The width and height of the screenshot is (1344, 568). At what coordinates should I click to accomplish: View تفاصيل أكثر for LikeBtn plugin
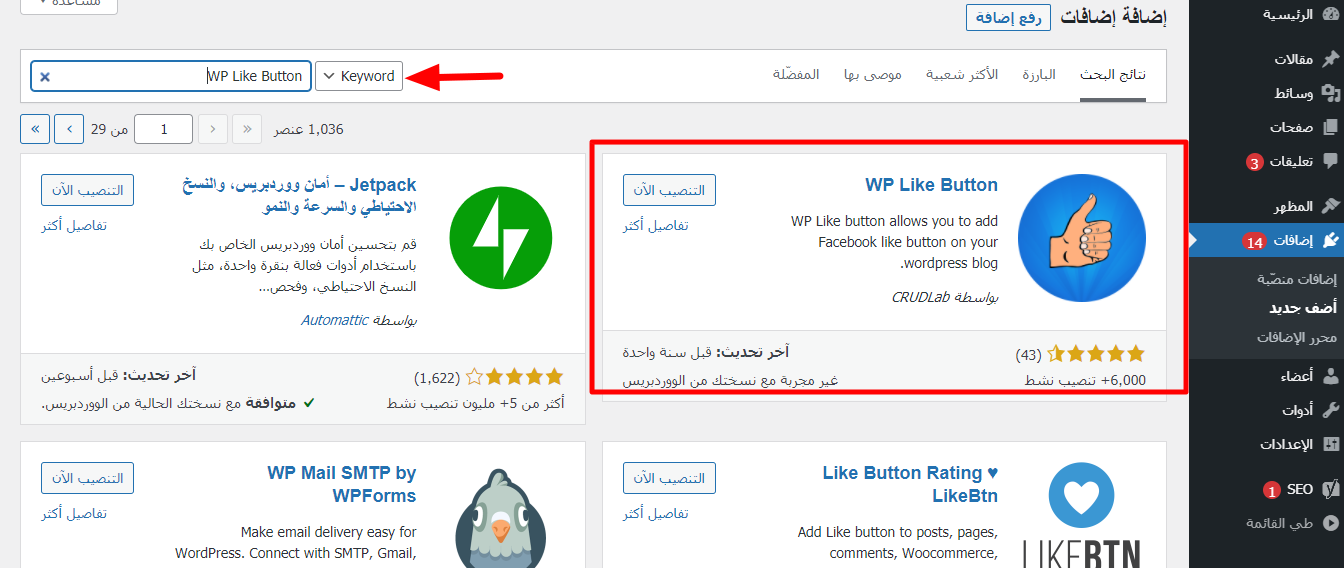click(x=656, y=513)
